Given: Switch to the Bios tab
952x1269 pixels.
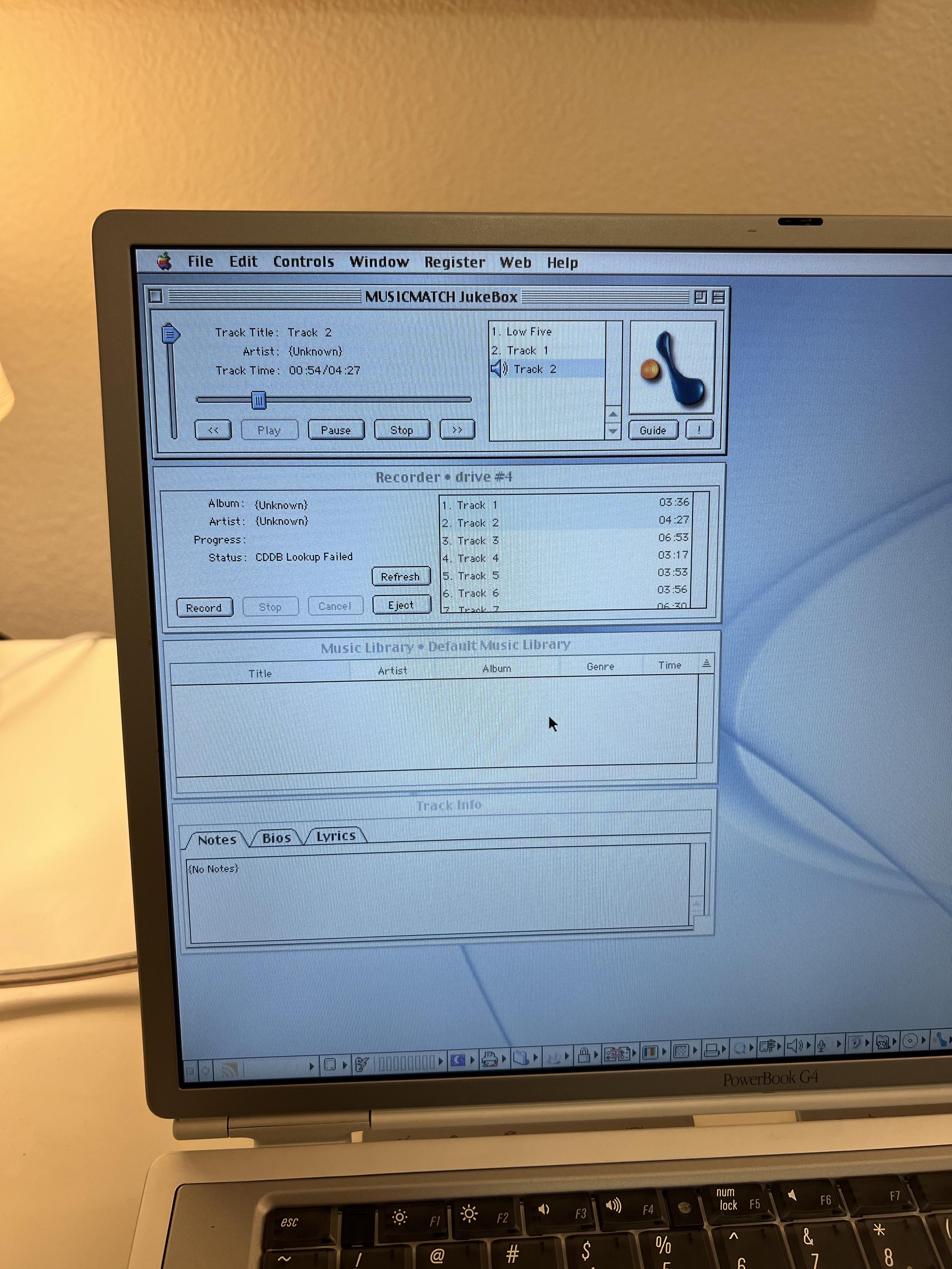Looking at the screenshot, I should tap(277, 838).
